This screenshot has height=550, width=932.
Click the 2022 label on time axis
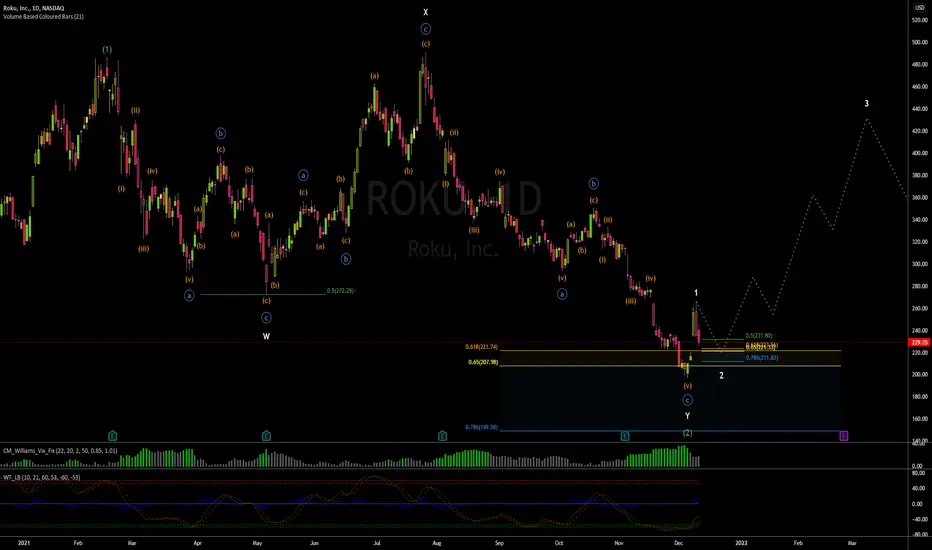(x=741, y=543)
